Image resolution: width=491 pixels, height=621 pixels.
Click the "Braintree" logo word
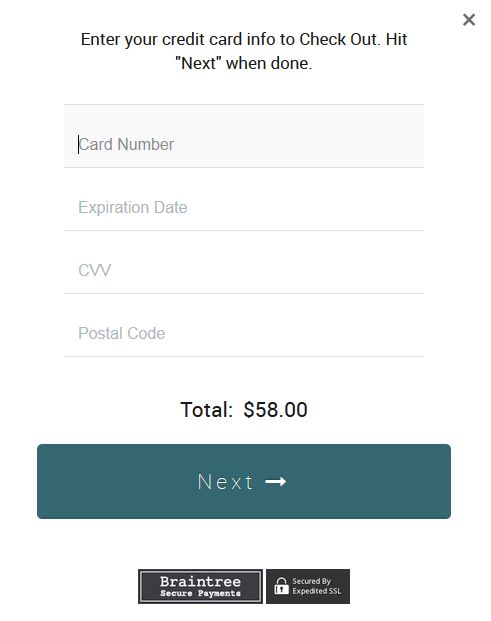point(200,581)
